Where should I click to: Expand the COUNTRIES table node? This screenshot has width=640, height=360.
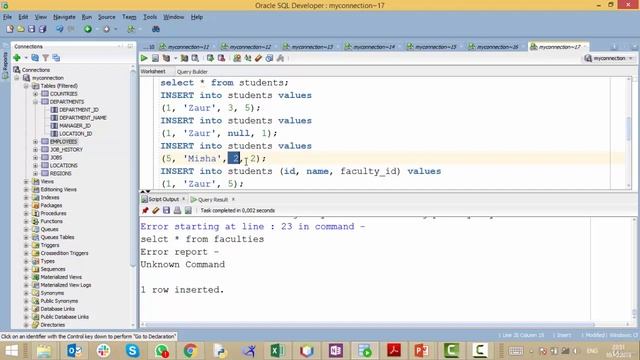(36, 94)
